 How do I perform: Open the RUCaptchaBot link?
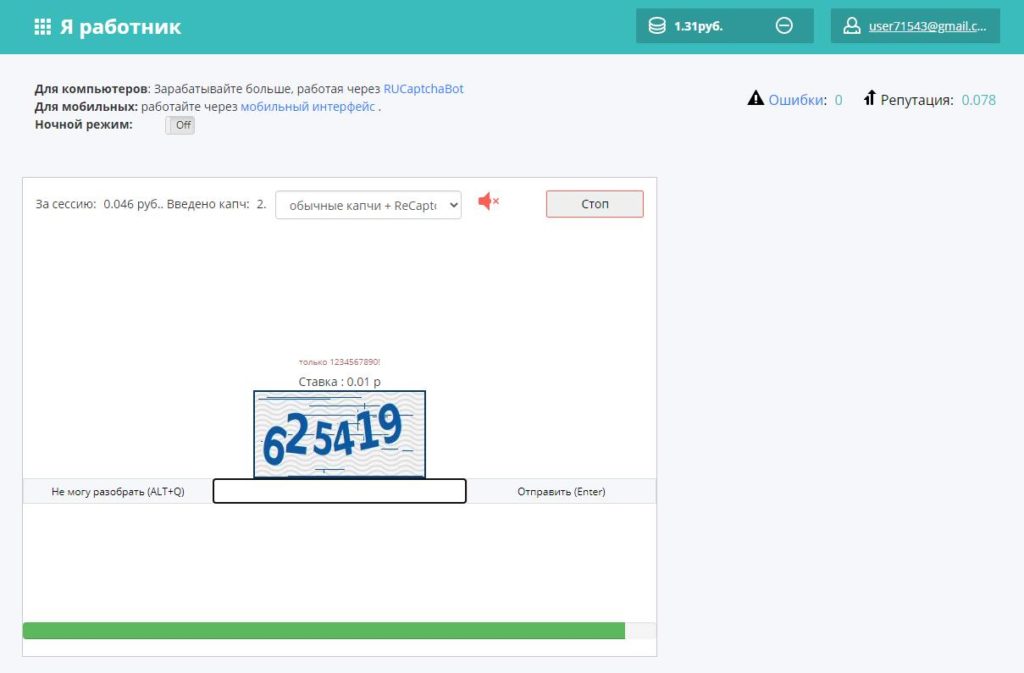(423, 89)
